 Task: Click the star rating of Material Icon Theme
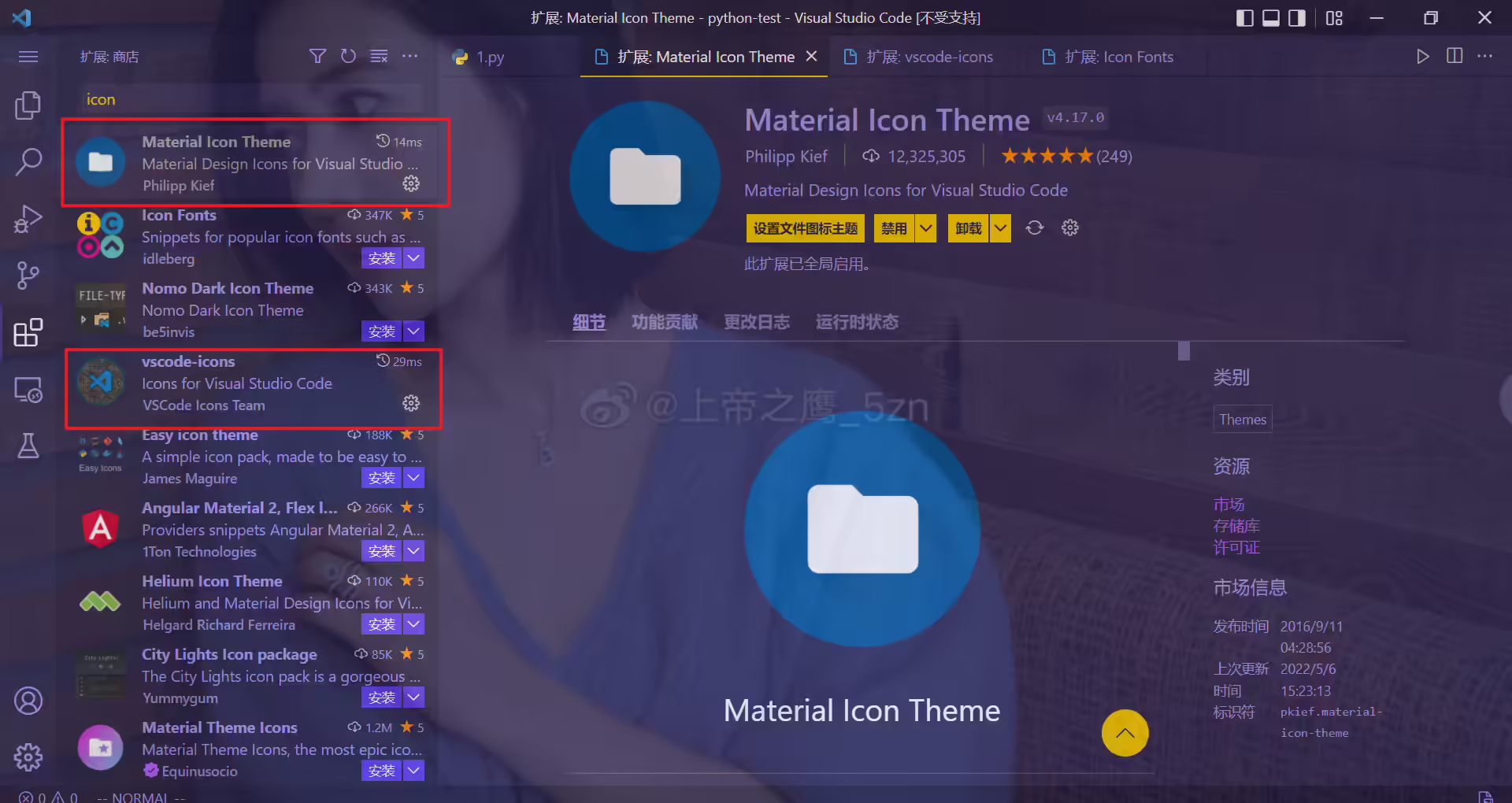coord(1066,156)
